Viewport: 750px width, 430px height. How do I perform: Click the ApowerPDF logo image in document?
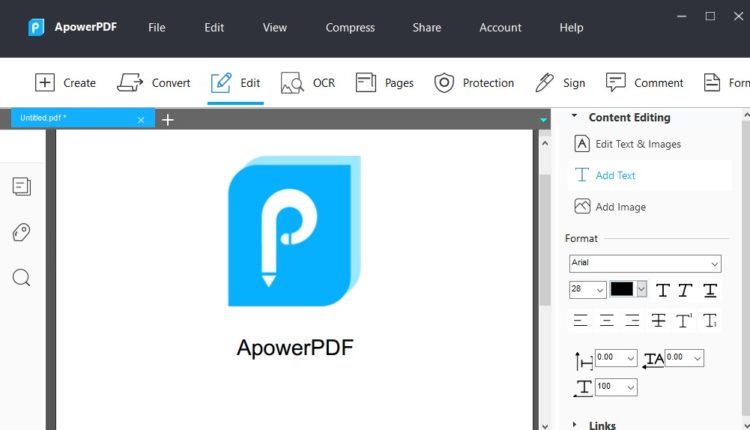pos(294,231)
